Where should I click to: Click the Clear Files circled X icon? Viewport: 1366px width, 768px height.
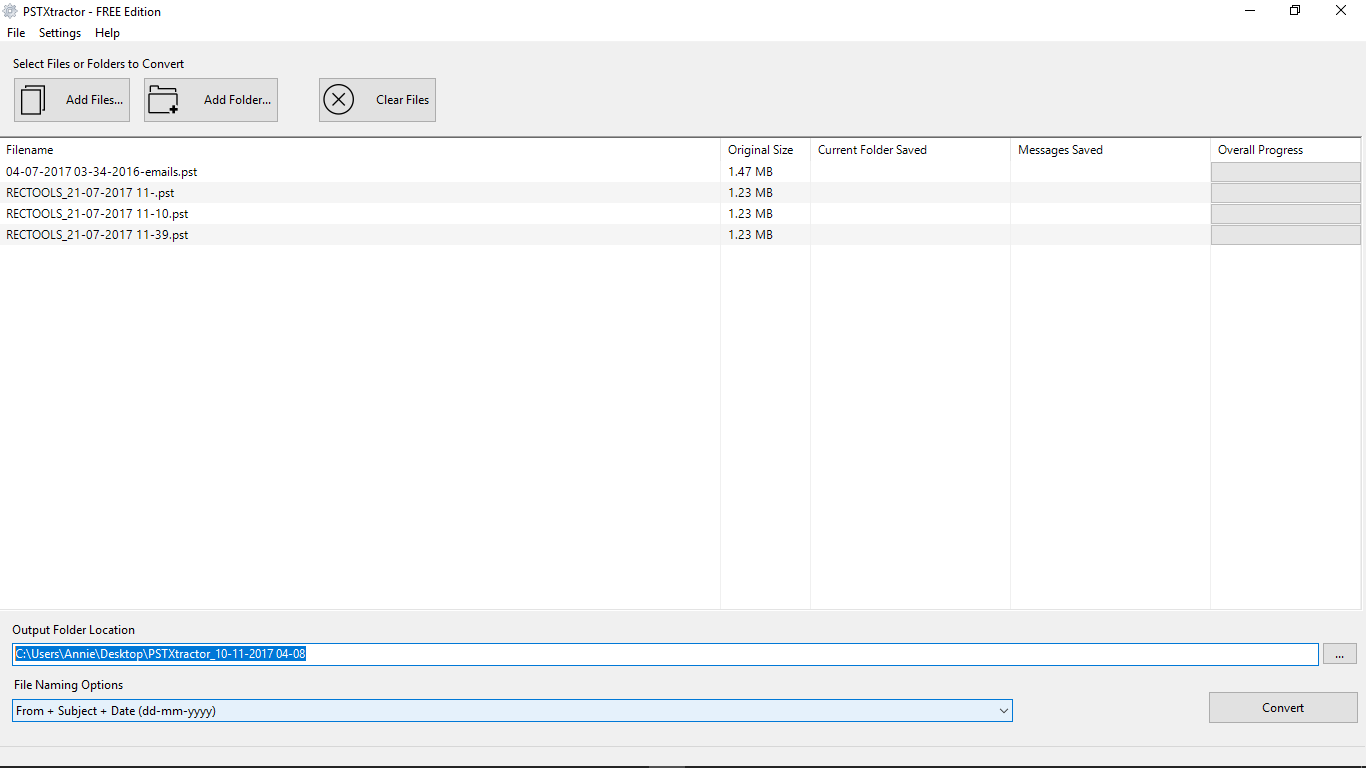click(339, 100)
